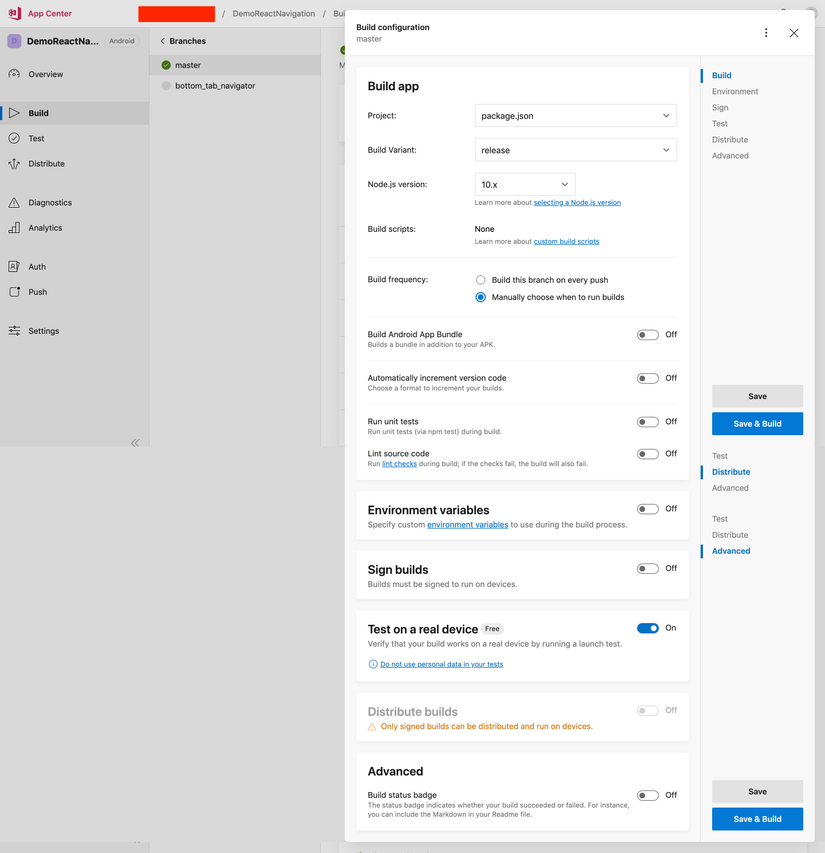Enable Build Android App Bundle toggle
825x853 pixels.
pos(648,335)
